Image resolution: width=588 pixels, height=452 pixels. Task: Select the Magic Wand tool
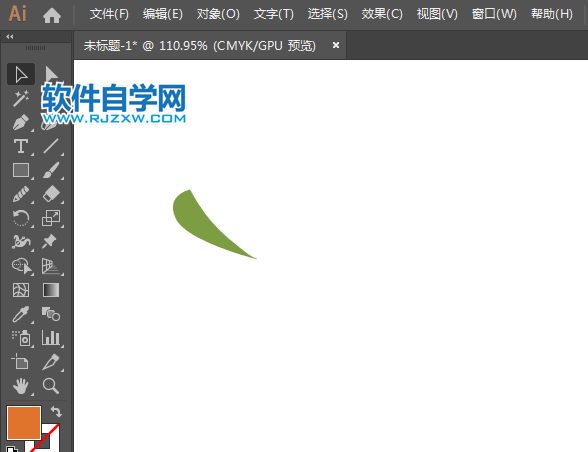[x=21, y=98]
